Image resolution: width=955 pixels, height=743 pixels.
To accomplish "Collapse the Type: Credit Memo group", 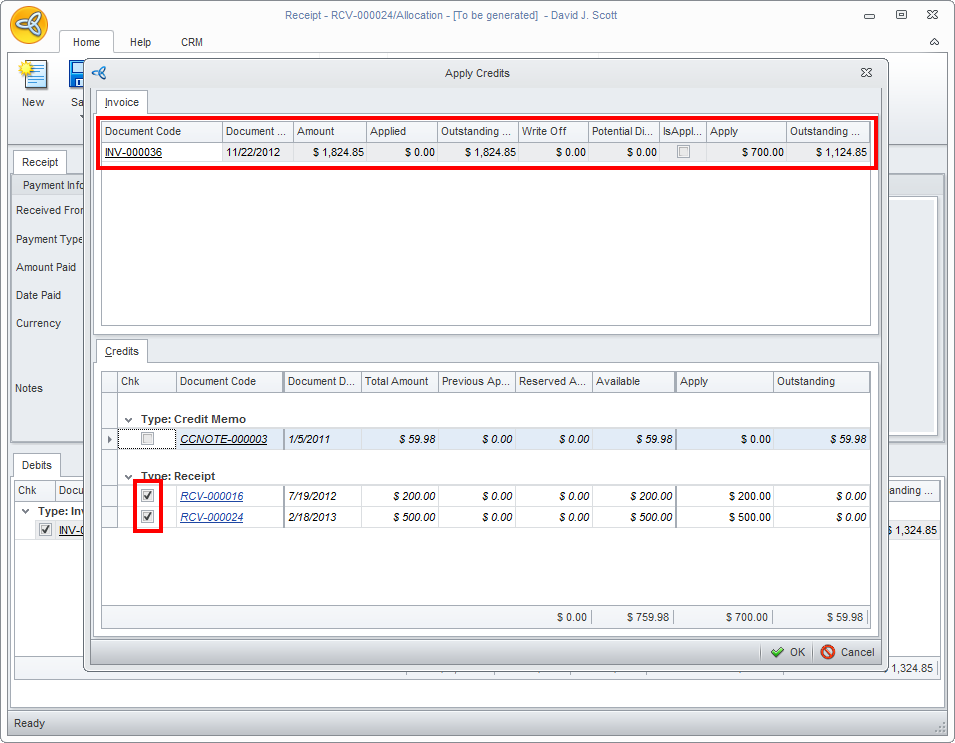I will pos(128,420).
